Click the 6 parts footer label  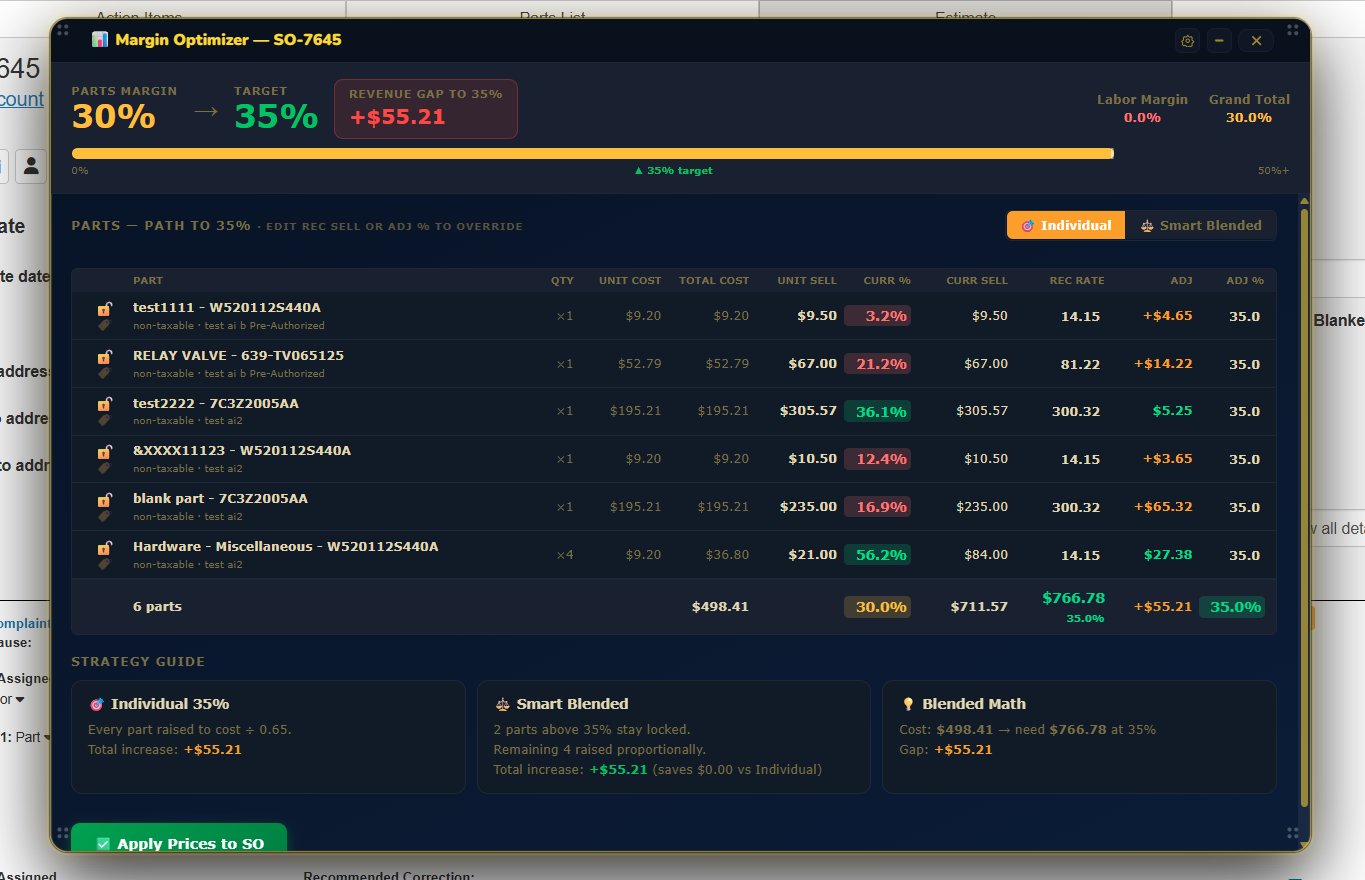pos(157,607)
